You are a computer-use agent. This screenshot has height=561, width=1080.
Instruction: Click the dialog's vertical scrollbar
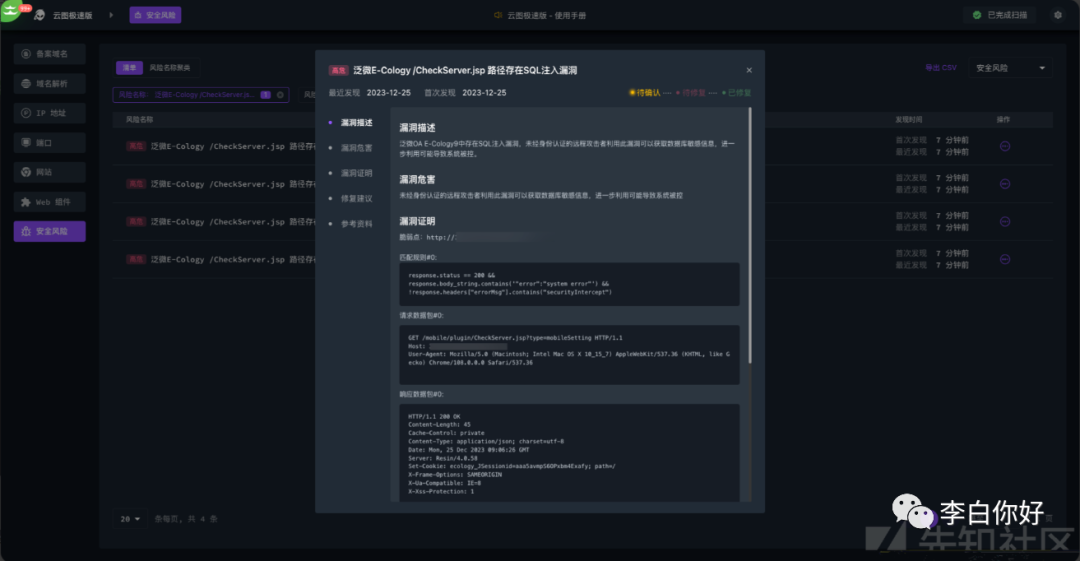750,236
